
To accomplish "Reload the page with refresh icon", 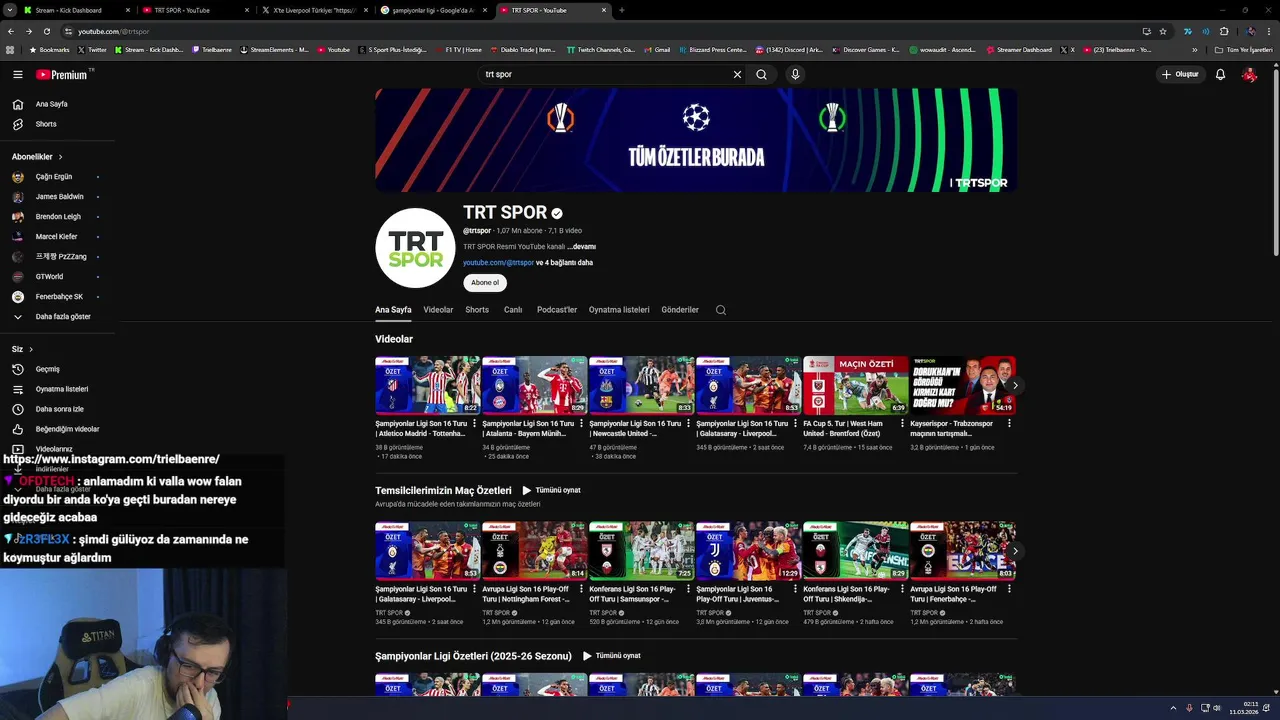I will [47, 31].
